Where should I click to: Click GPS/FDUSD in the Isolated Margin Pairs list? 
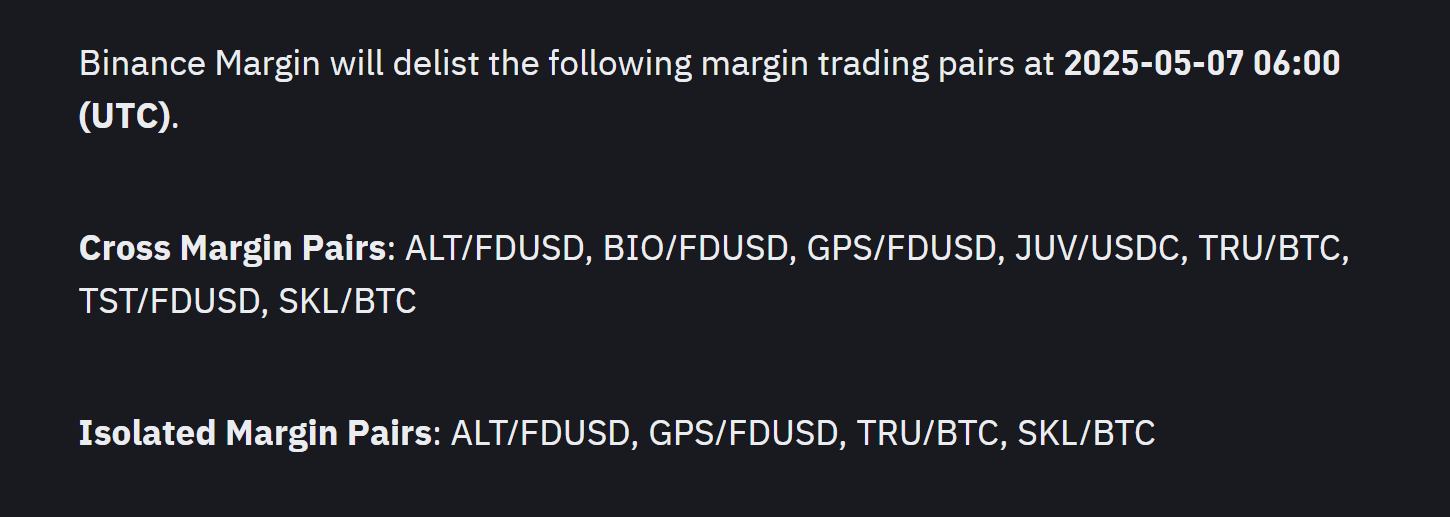tap(743, 434)
